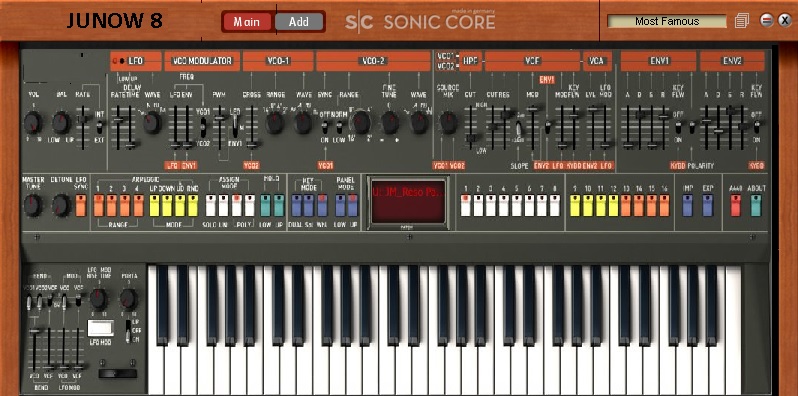Viewport: 798px width, 396px height.
Task: Switch to the Add tab
Action: [x=299, y=21]
